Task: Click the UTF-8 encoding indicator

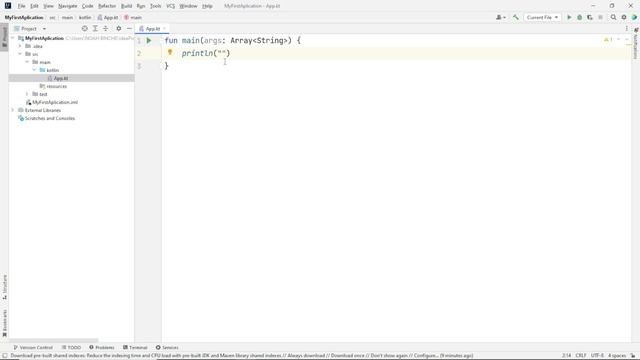Action: (597, 356)
